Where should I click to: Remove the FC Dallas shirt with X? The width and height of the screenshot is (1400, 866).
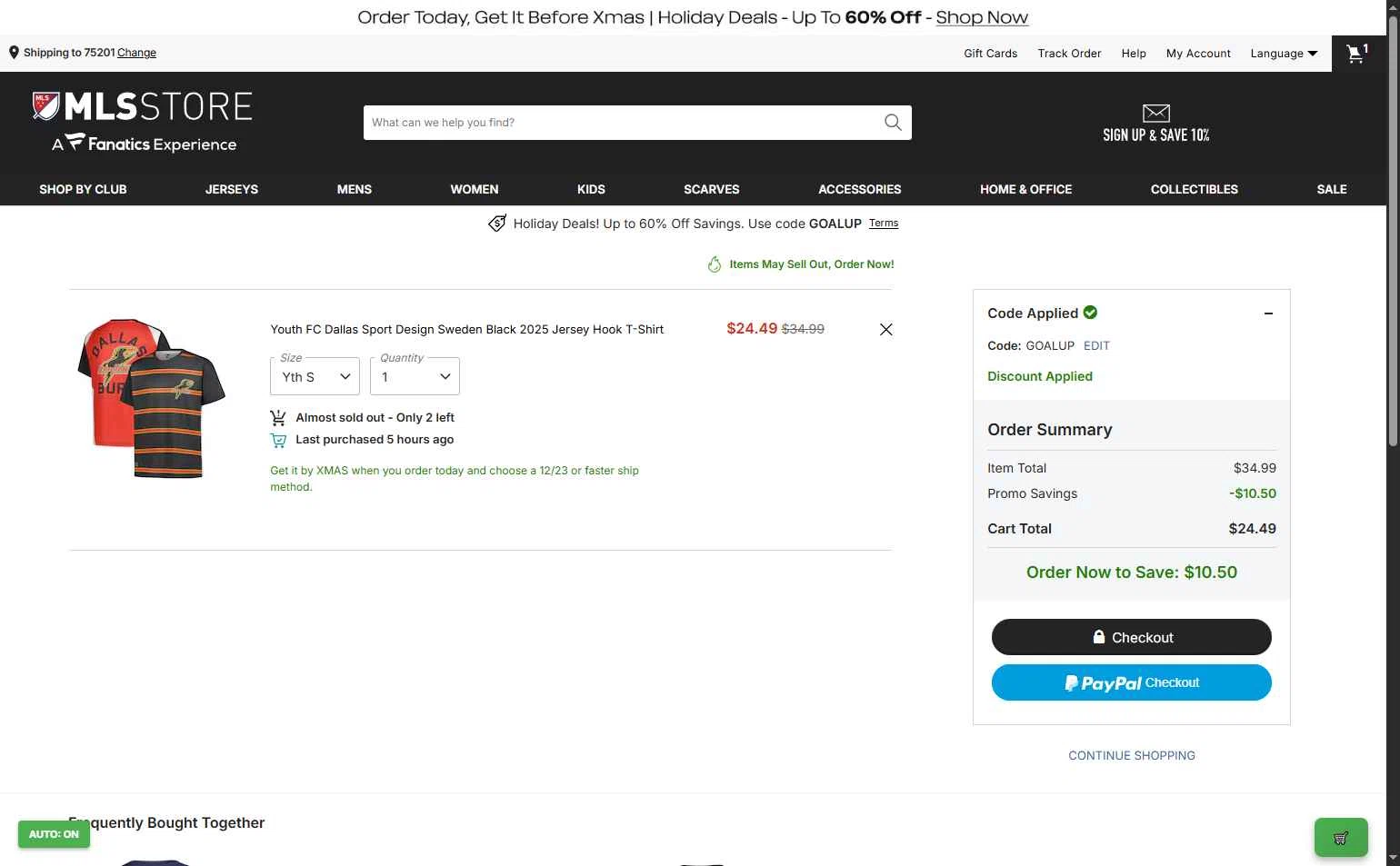click(886, 329)
